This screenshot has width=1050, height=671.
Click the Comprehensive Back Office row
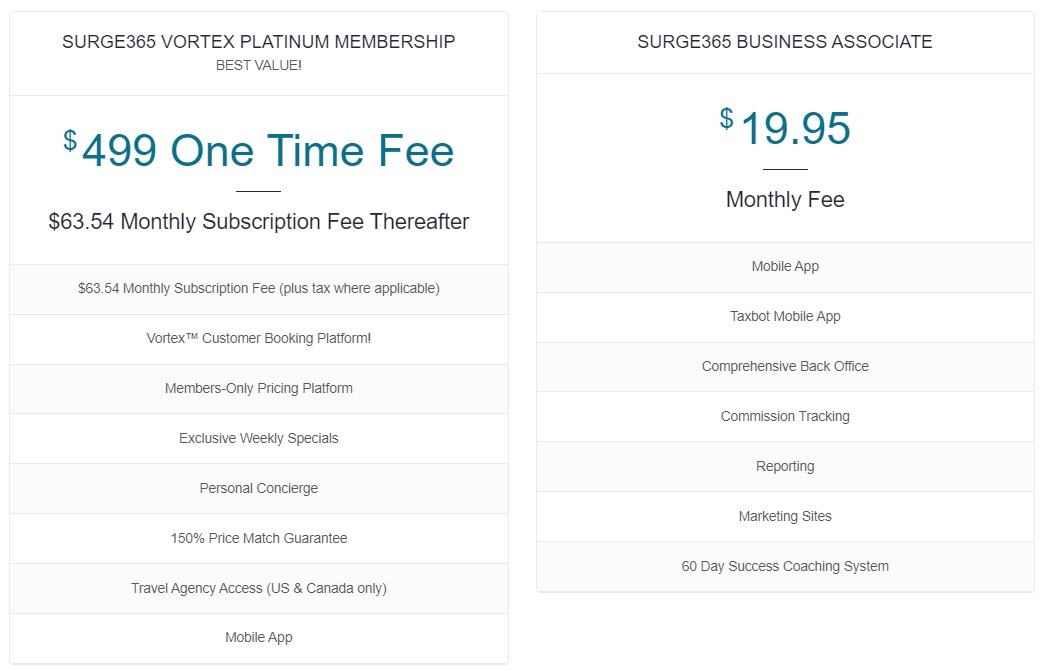(784, 366)
